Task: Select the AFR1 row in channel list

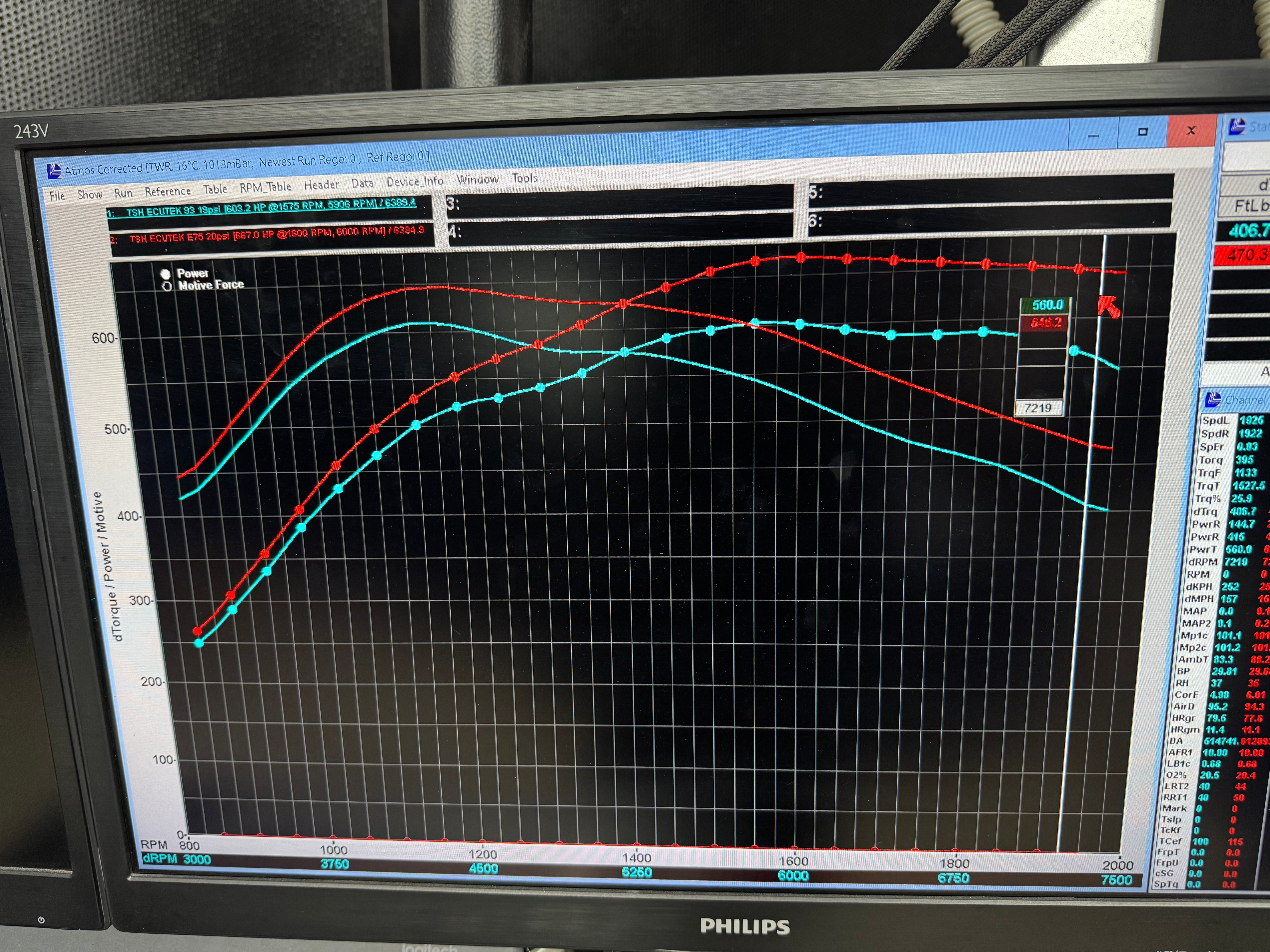Action: (1218, 752)
